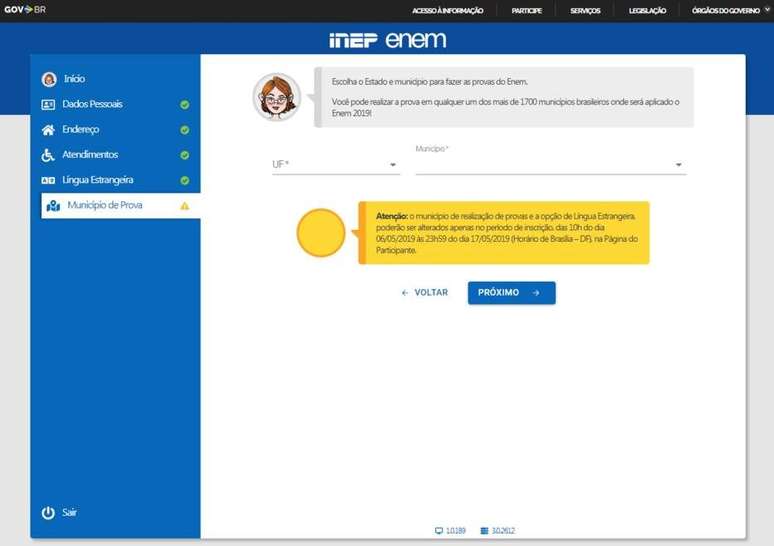Click the Dados Pessoais ID card icon
Image resolution: width=774 pixels, height=546 pixels.
[x=48, y=104]
